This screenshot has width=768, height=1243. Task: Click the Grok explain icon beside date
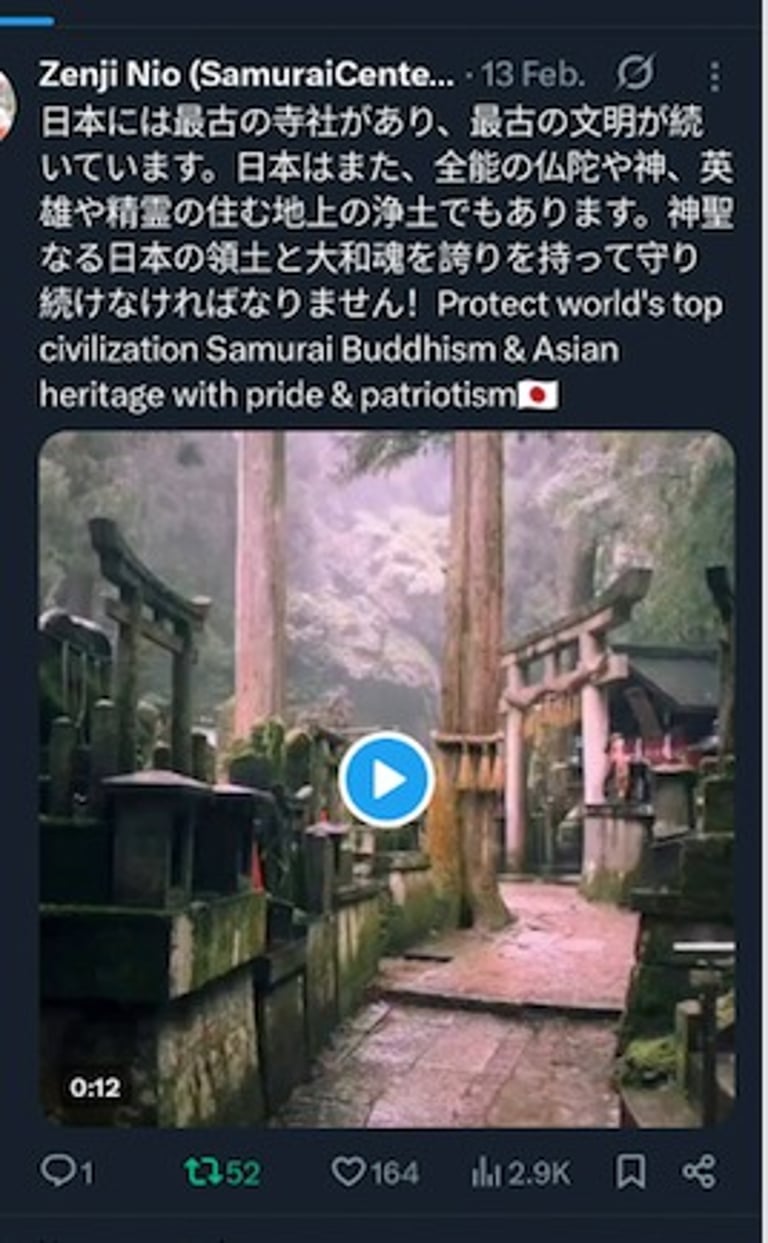635,72
